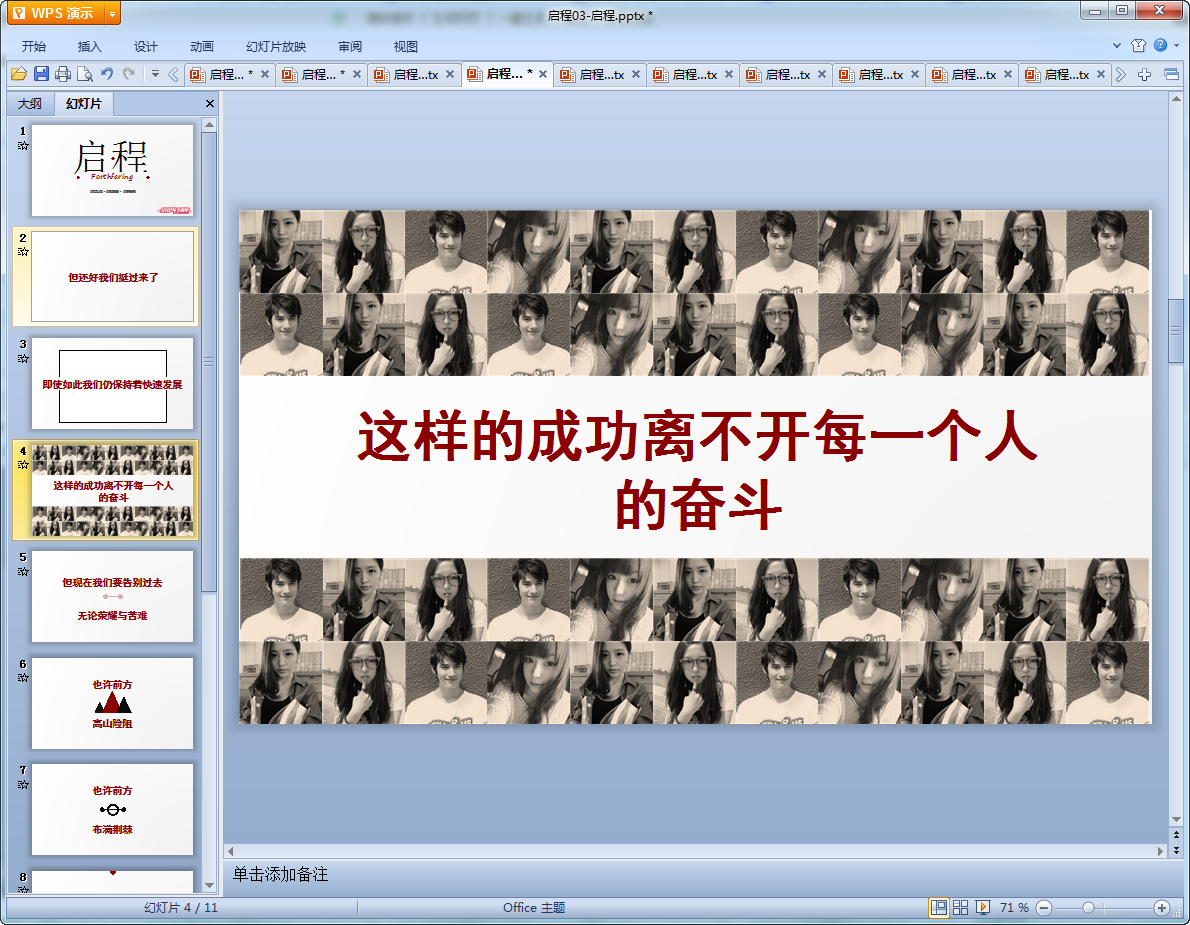Open the help question mark icon
The width and height of the screenshot is (1190, 925).
1160,46
